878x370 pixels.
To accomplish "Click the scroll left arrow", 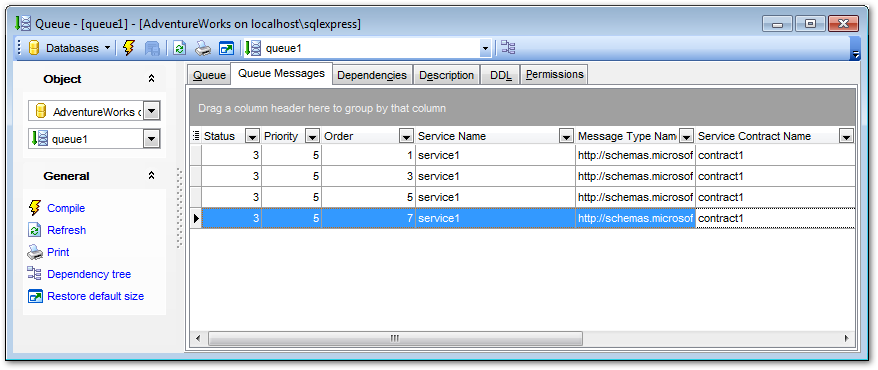I will coord(198,338).
